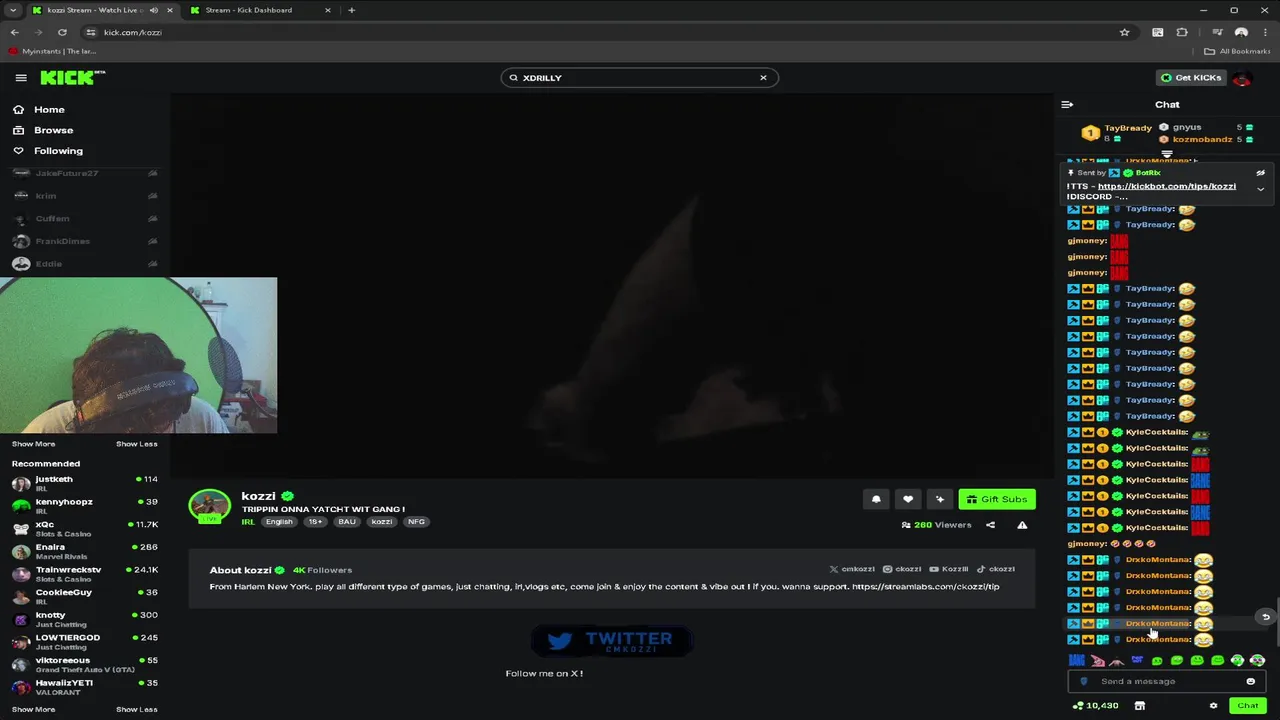Click TayBready in the gift leaderboard

click(1128, 128)
